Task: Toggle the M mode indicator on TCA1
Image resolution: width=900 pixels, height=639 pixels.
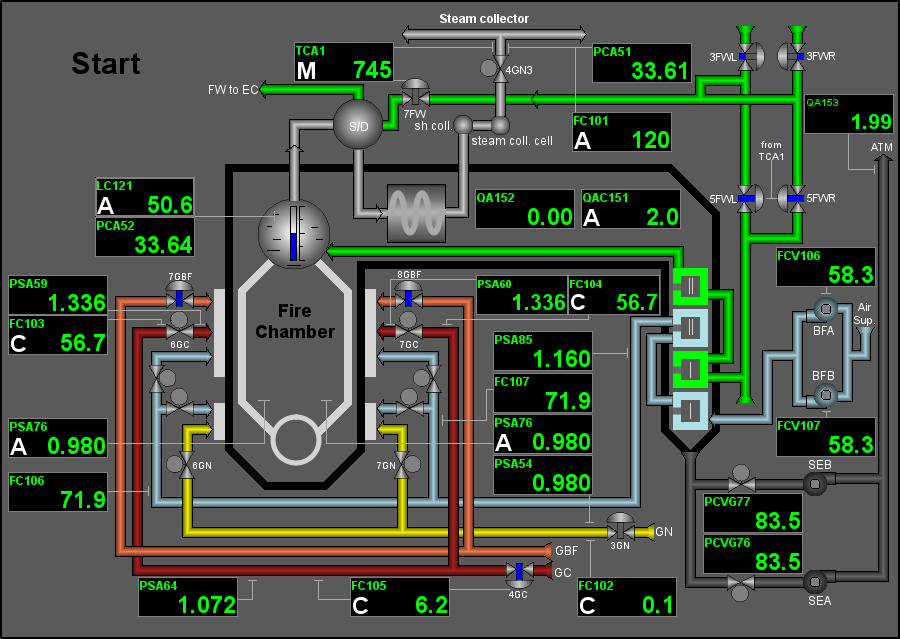Action: pyautogui.click(x=306, y=70)
